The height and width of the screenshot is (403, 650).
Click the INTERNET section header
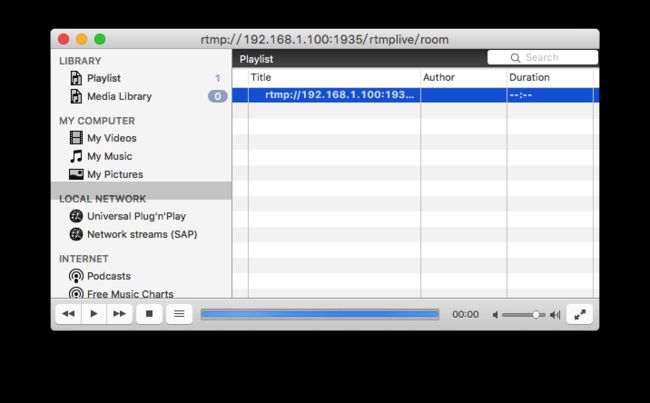tap(84, 259)
